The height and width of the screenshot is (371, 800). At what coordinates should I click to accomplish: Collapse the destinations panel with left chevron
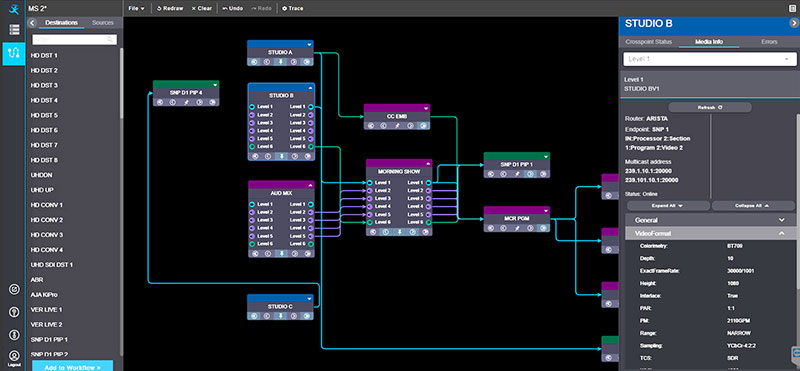tap(32, 23)
